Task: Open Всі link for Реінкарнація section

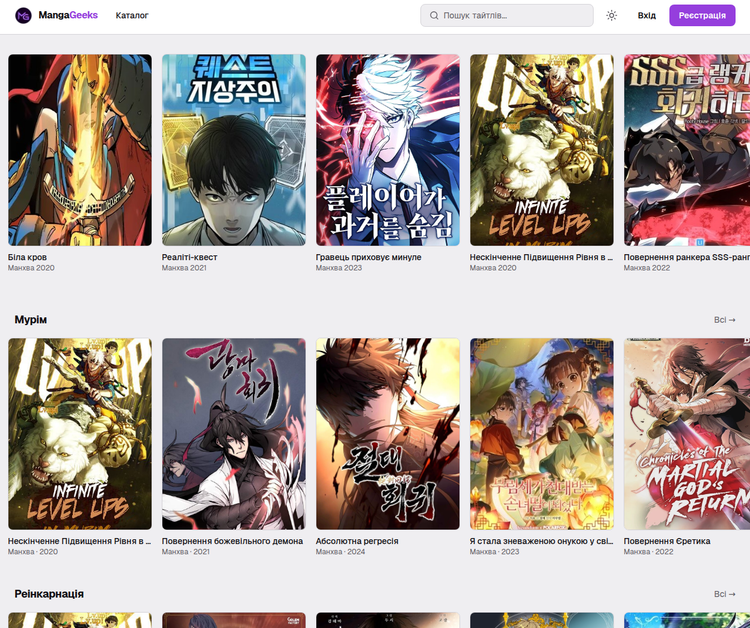Action: 724,594
